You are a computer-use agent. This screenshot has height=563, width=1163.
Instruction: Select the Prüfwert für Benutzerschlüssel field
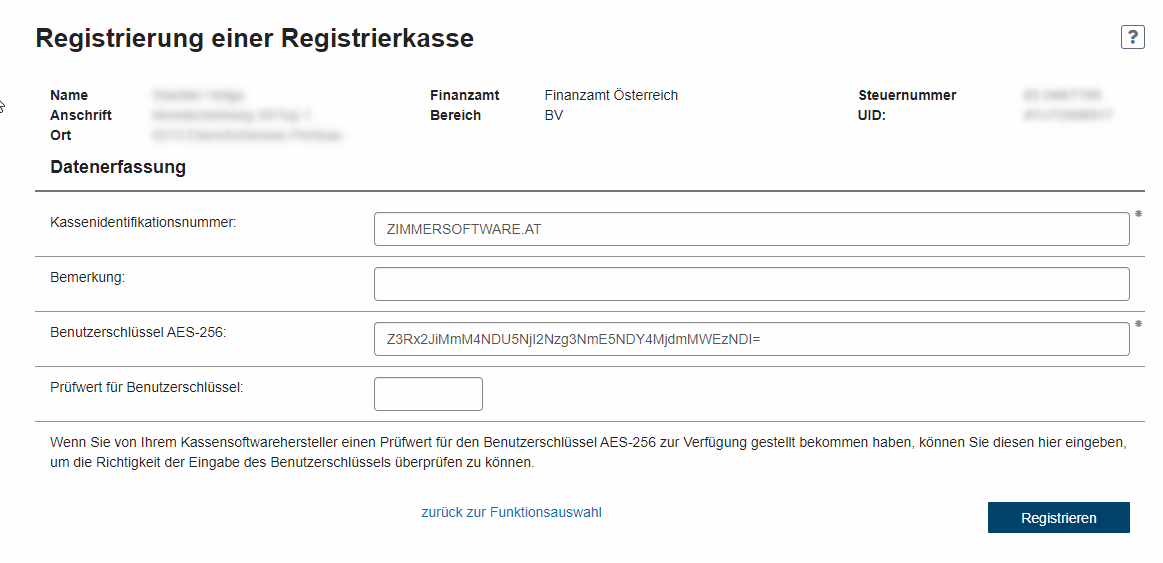point(428,394)
